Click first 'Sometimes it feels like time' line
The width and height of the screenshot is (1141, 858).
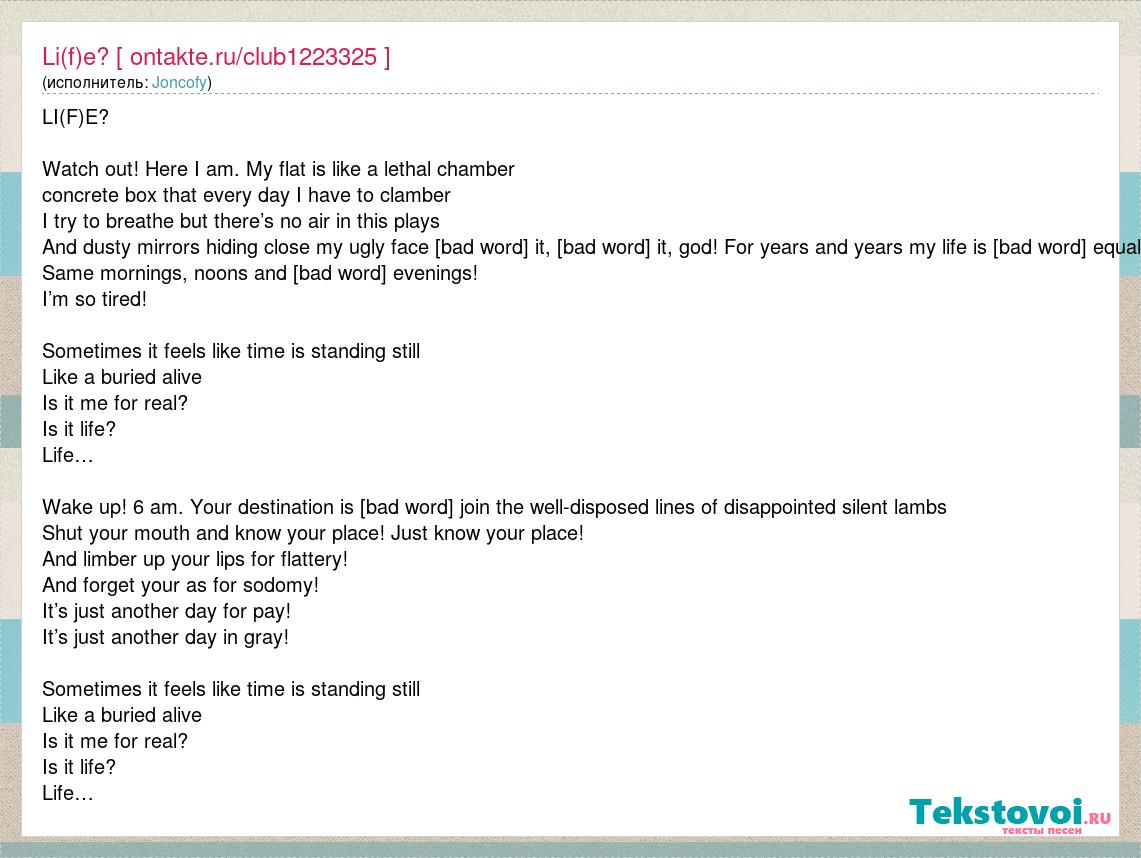click(231, 351)
